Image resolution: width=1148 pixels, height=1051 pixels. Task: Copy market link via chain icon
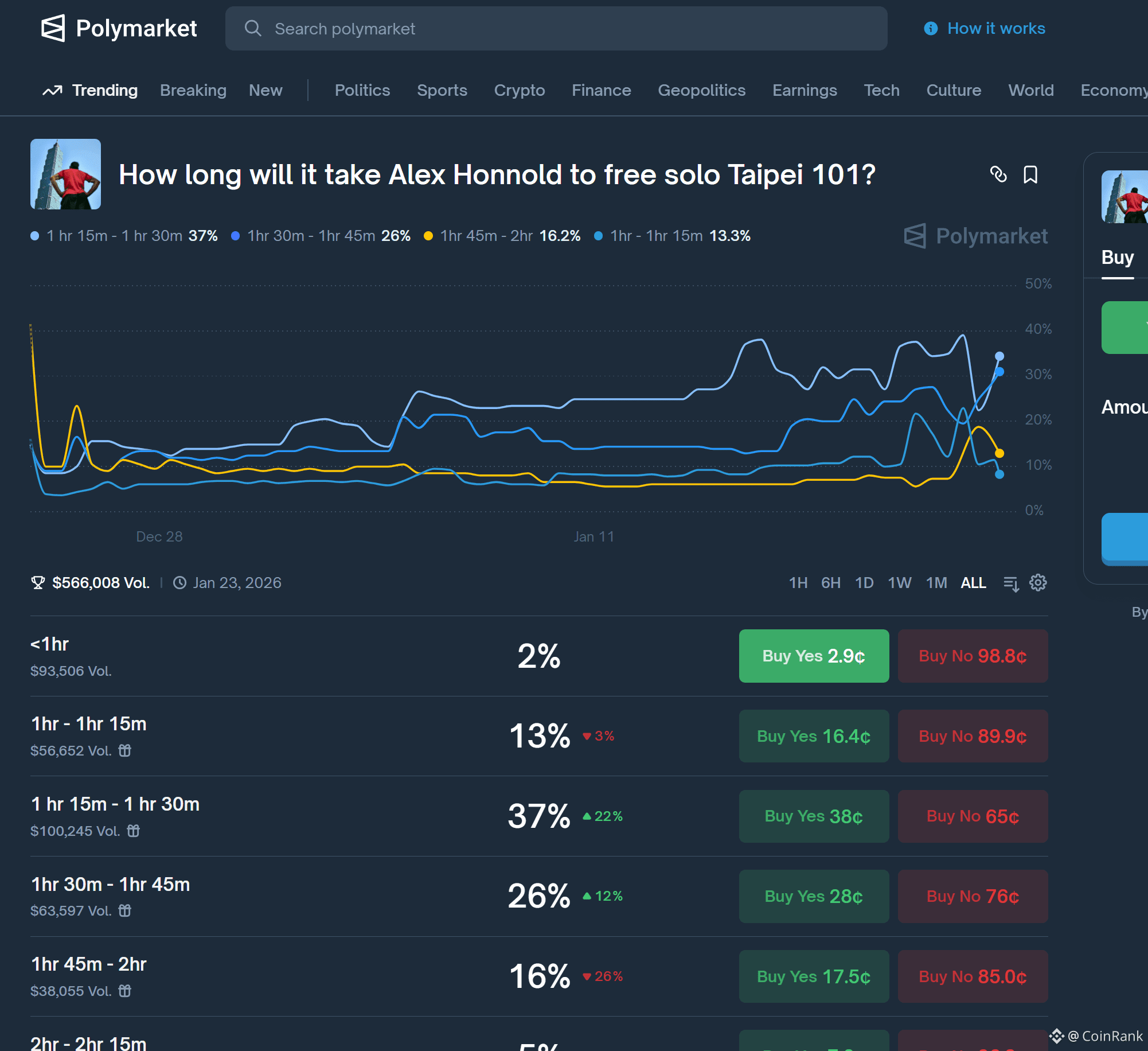(x=998, y=174)
